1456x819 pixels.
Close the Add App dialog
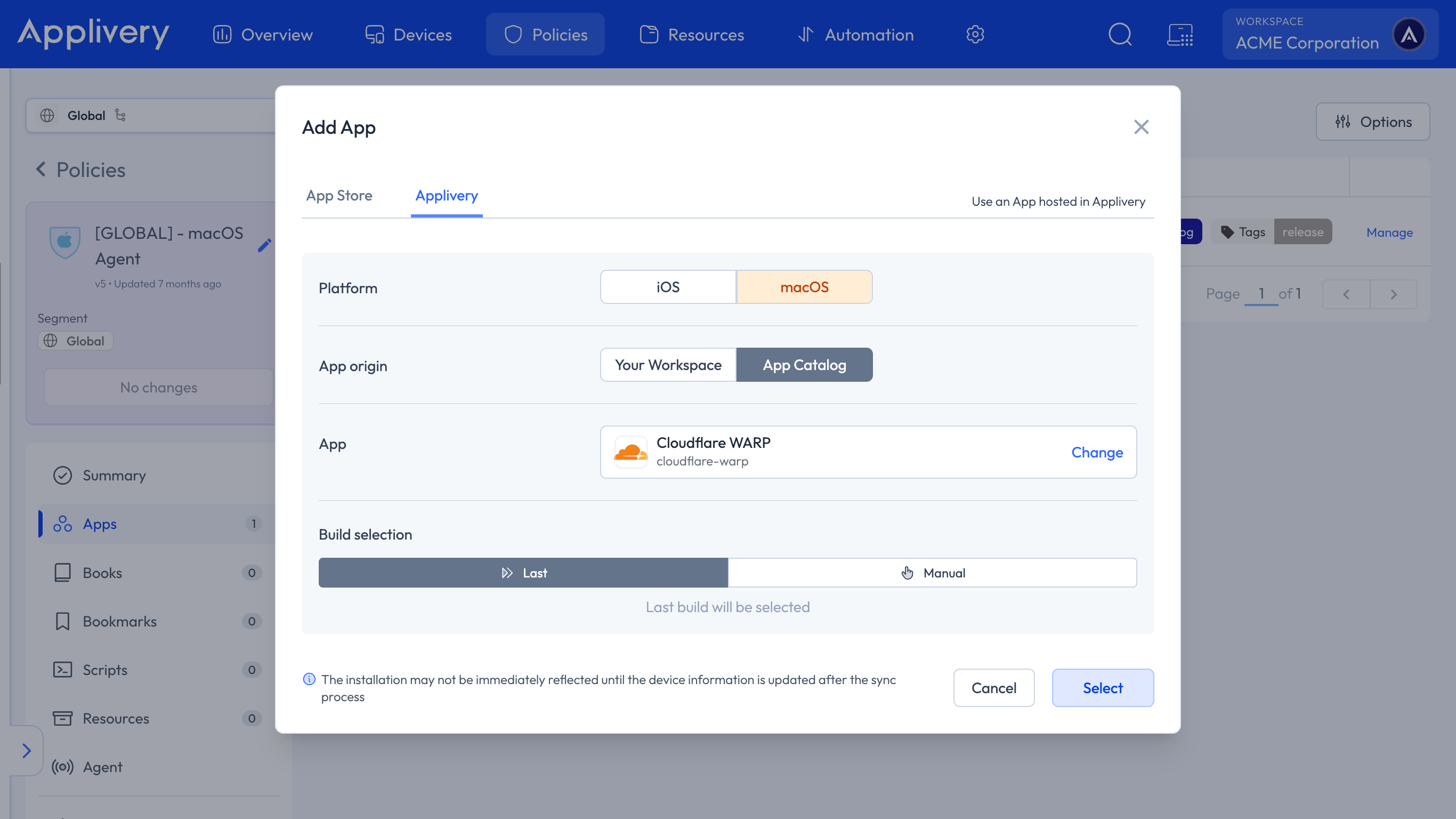pyautogui.click(x=1141, y=127)
